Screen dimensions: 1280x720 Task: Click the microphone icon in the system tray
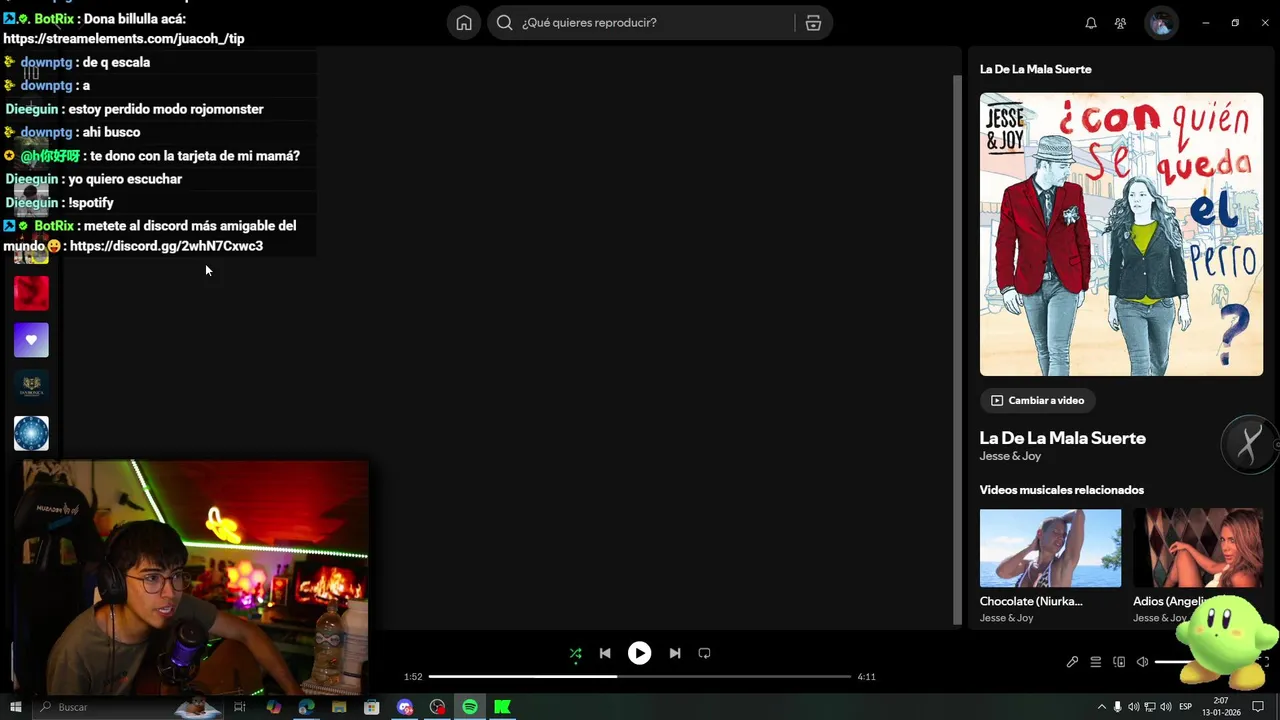coord(1118,707)
